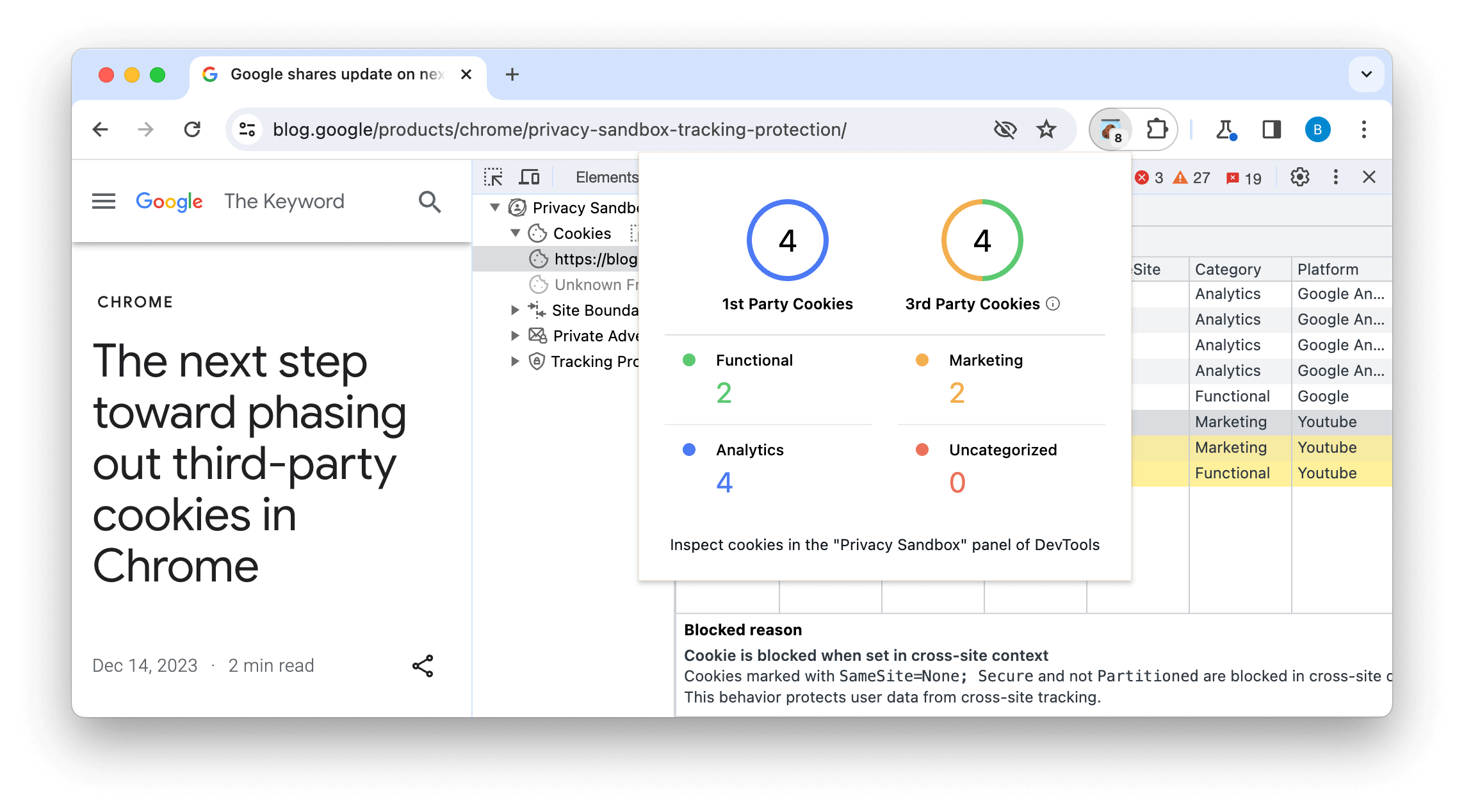The width and height of the screenshot is (1464, 812).
Task: Click the element selector tool icon
Action: [495, 176]
